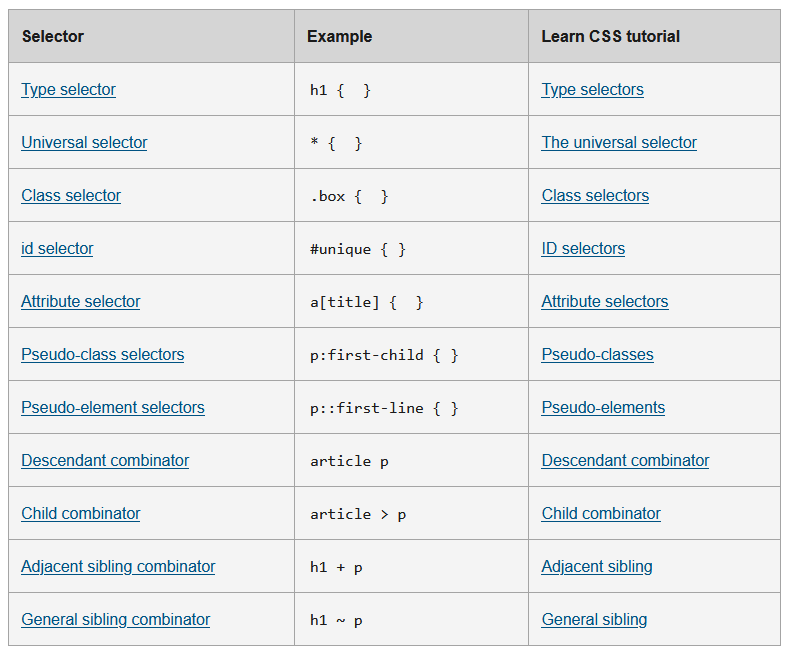The height and width of the screenshot is (657, 791).
Task: Click the id selector link
Action: coord(57,249)
